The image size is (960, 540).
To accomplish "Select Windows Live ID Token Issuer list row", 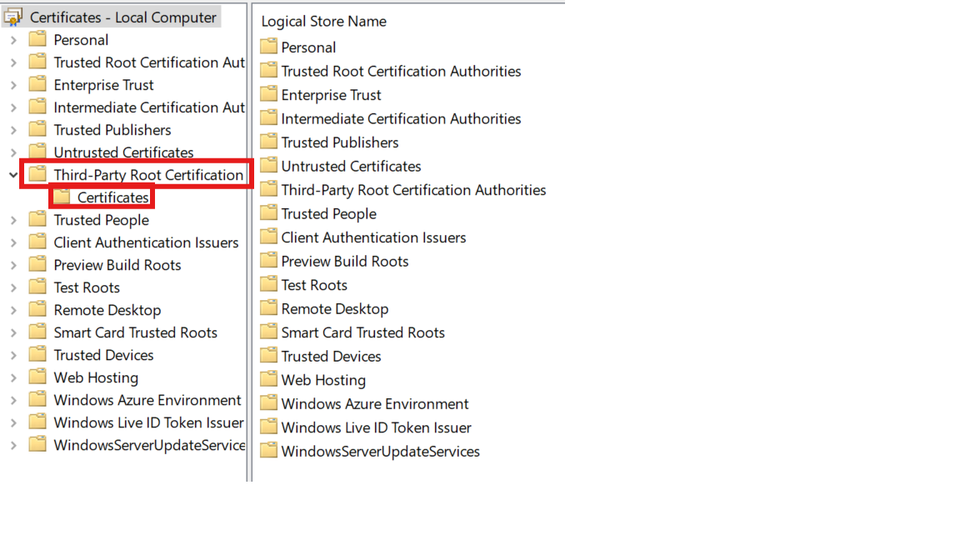I will pos(376,427).
